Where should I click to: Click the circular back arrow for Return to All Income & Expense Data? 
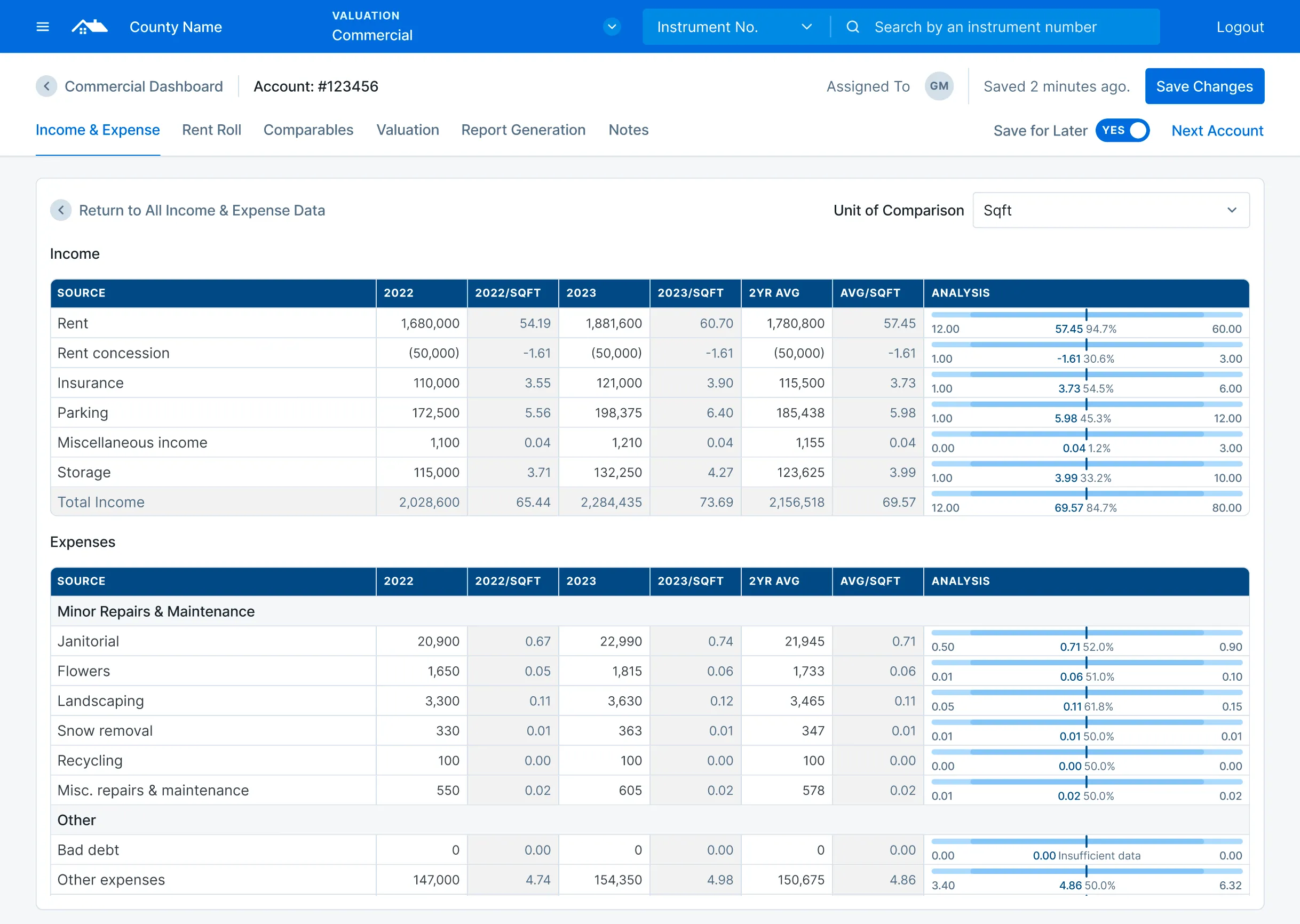click(x=61, y=210)
